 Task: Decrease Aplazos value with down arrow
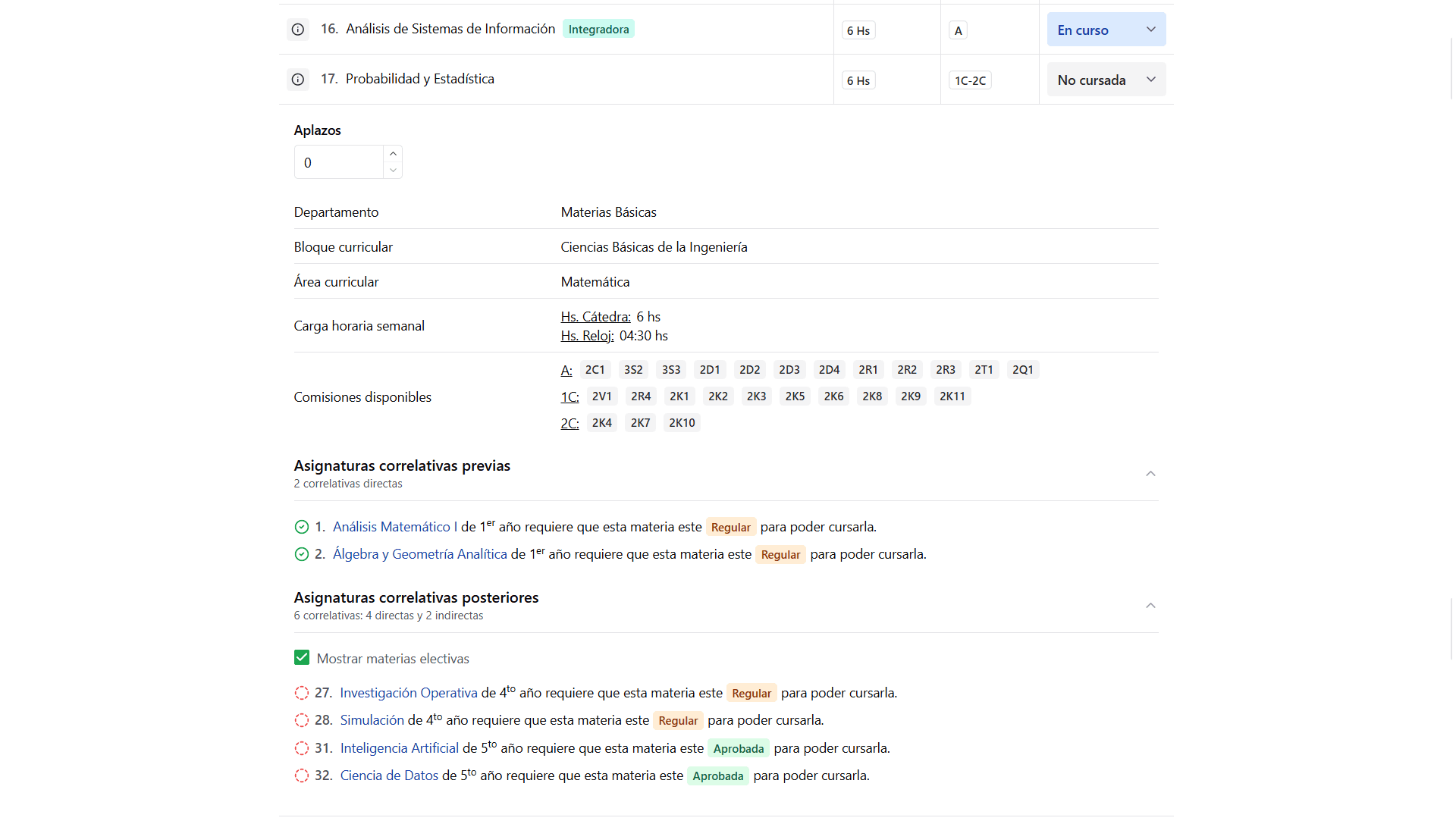[x=393, y=171]
